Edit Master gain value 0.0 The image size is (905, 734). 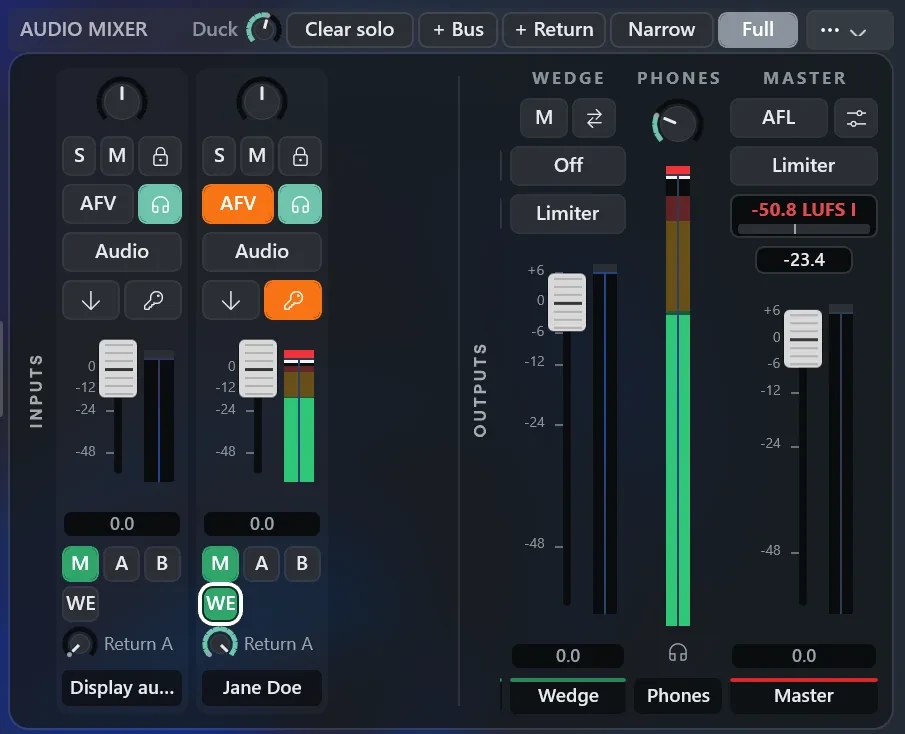tap(803, 656)
